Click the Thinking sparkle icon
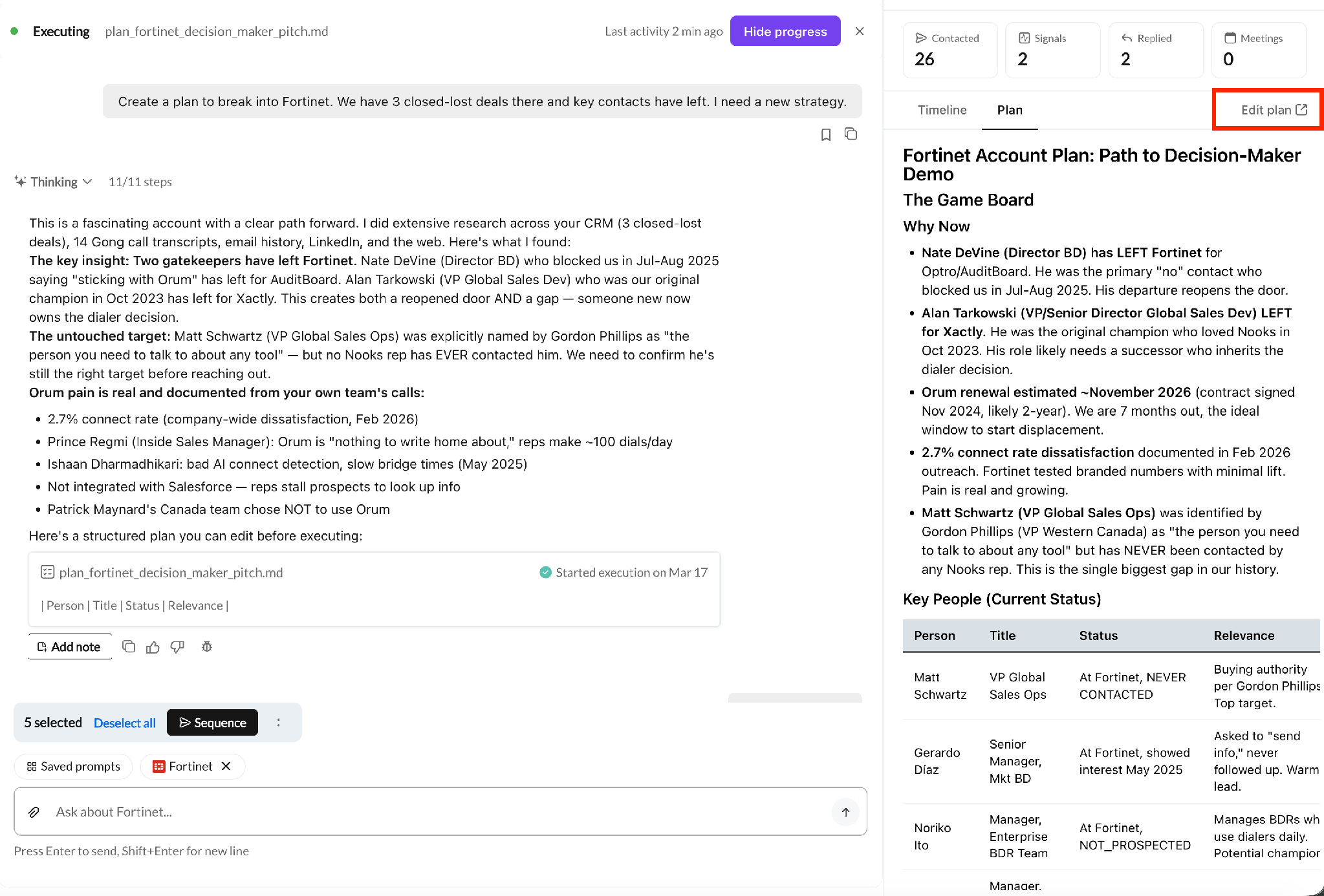The image size is (1324, 896). pos(21,182)
